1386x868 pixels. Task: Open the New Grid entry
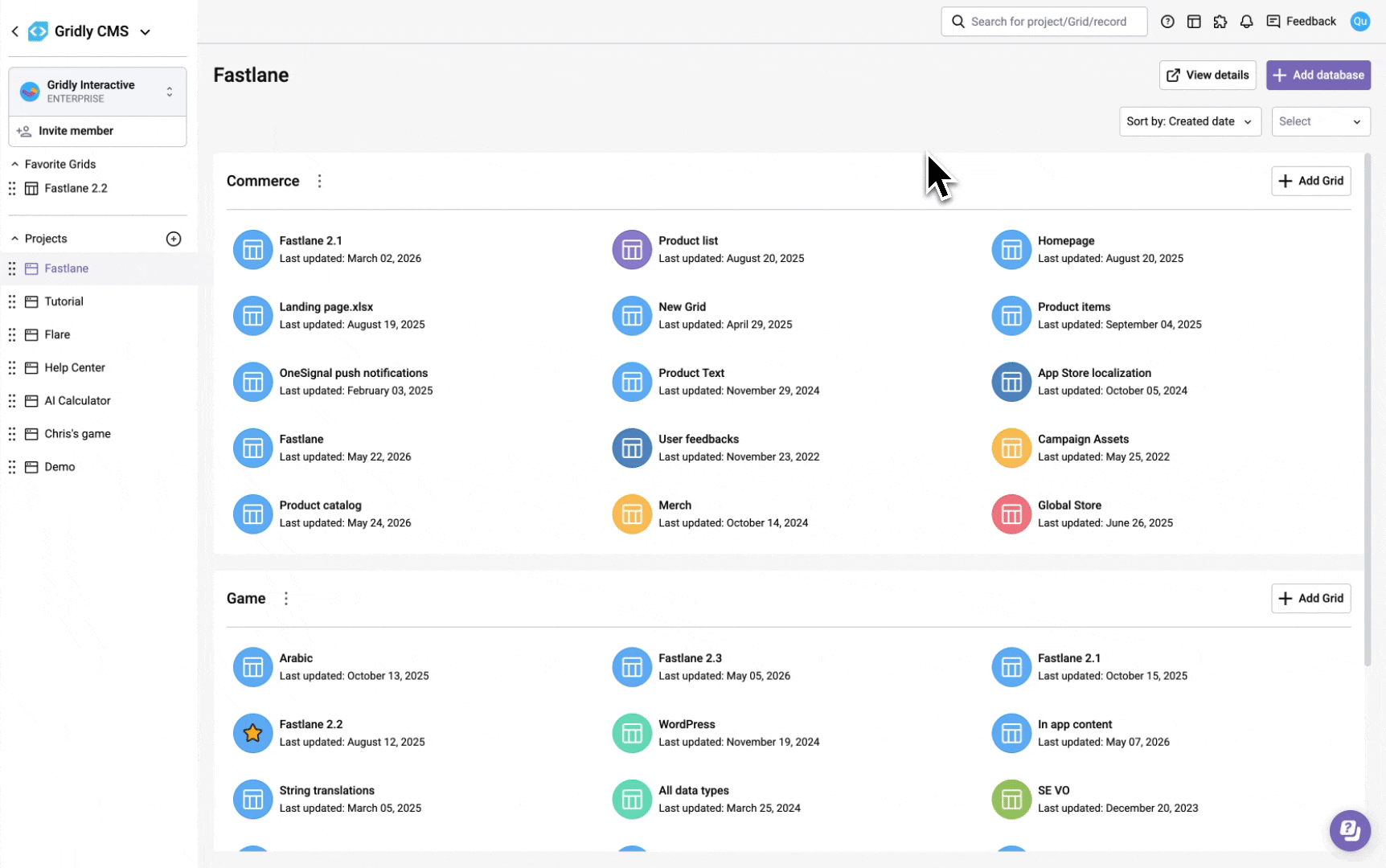coord(682,307)
